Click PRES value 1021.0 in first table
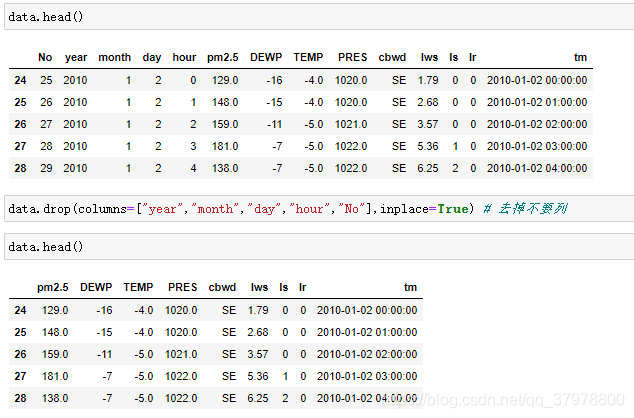Viewport: 634px width, 418px height. coord(351,124)
